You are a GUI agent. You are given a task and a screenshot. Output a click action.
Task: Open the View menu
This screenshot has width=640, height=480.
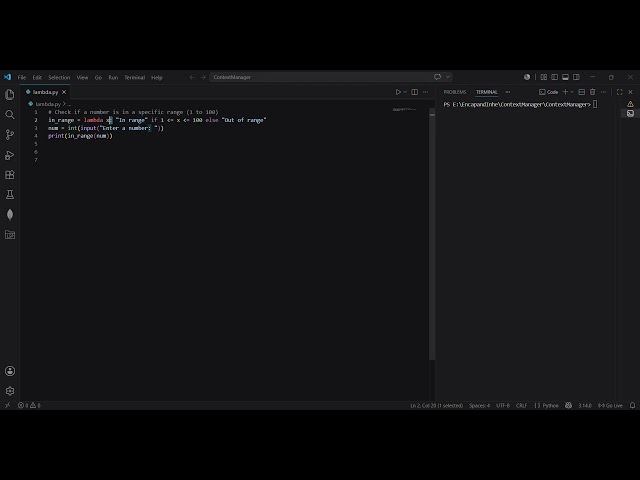point(82,77)
